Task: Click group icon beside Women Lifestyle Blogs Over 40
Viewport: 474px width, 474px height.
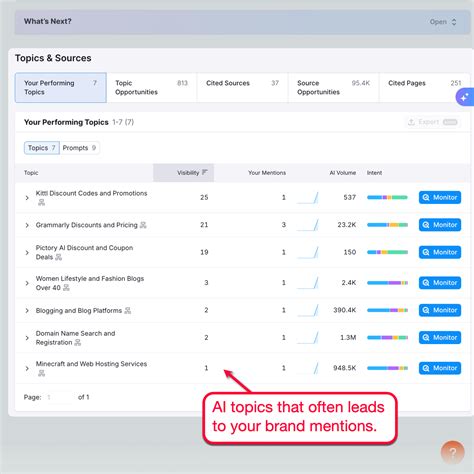Action: tap(66, 288)
